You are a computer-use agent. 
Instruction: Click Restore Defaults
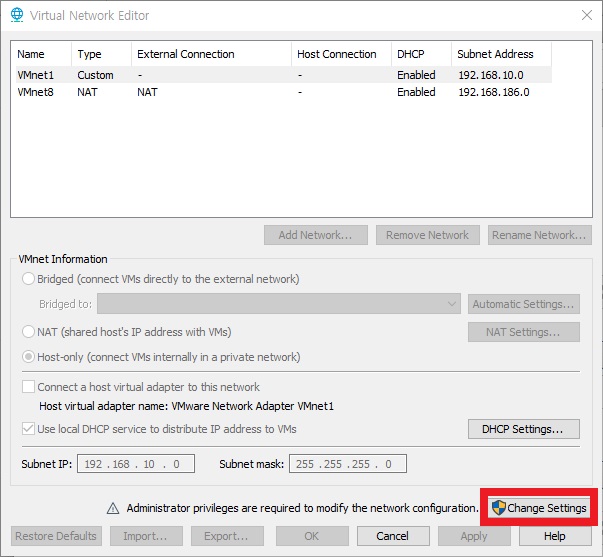point(57,536)
